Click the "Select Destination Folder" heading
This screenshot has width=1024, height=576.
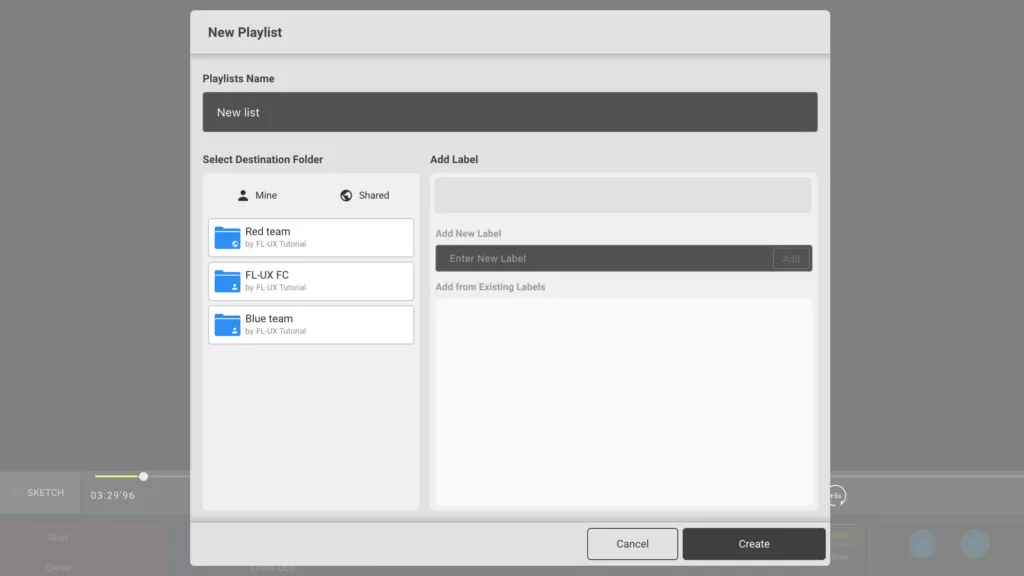pos(263,159)
